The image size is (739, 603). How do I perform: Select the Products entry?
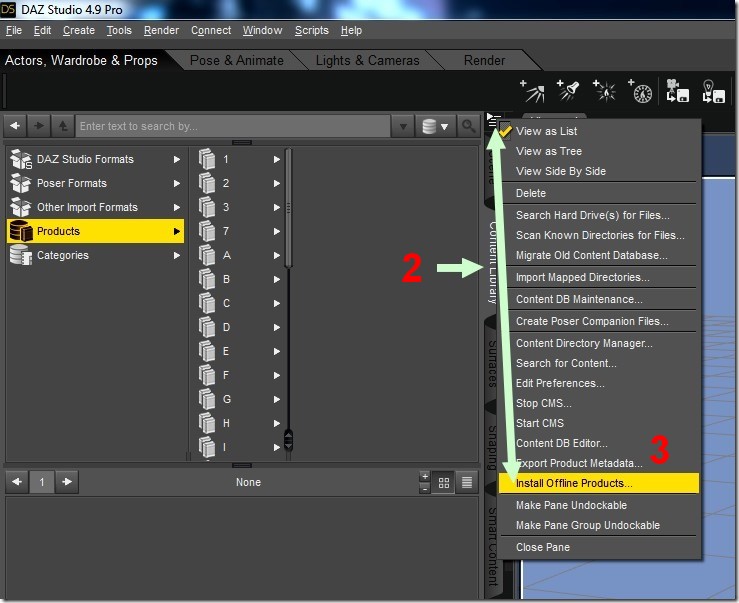(96, 231)
